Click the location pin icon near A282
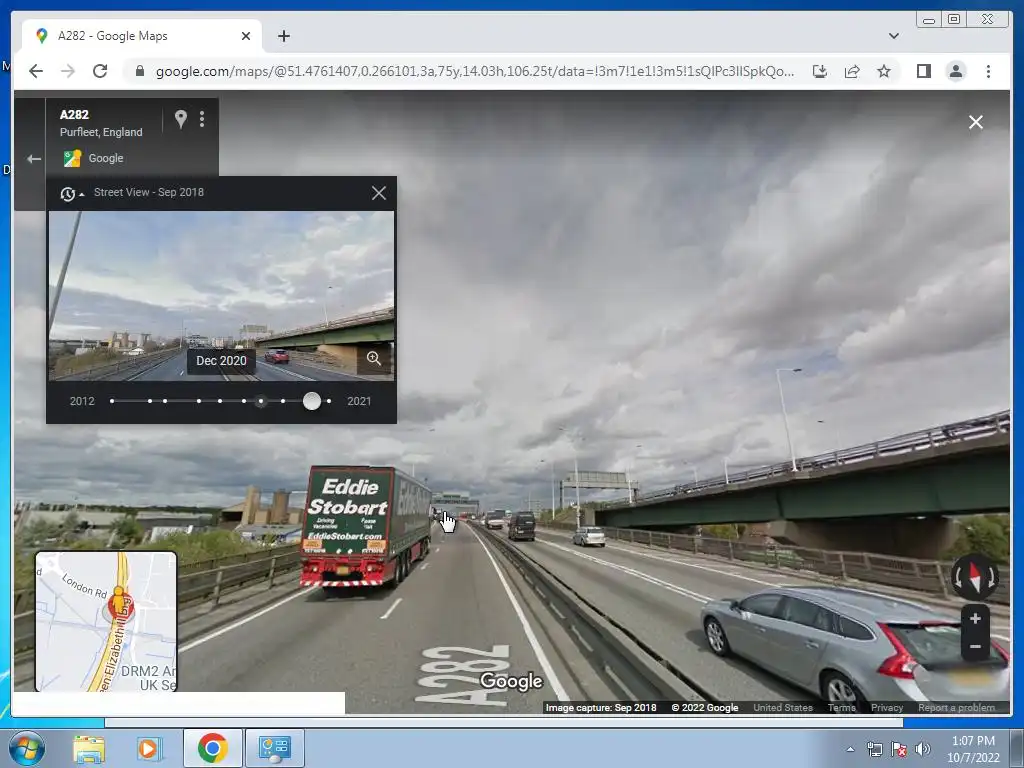 (x=181, y=119)
